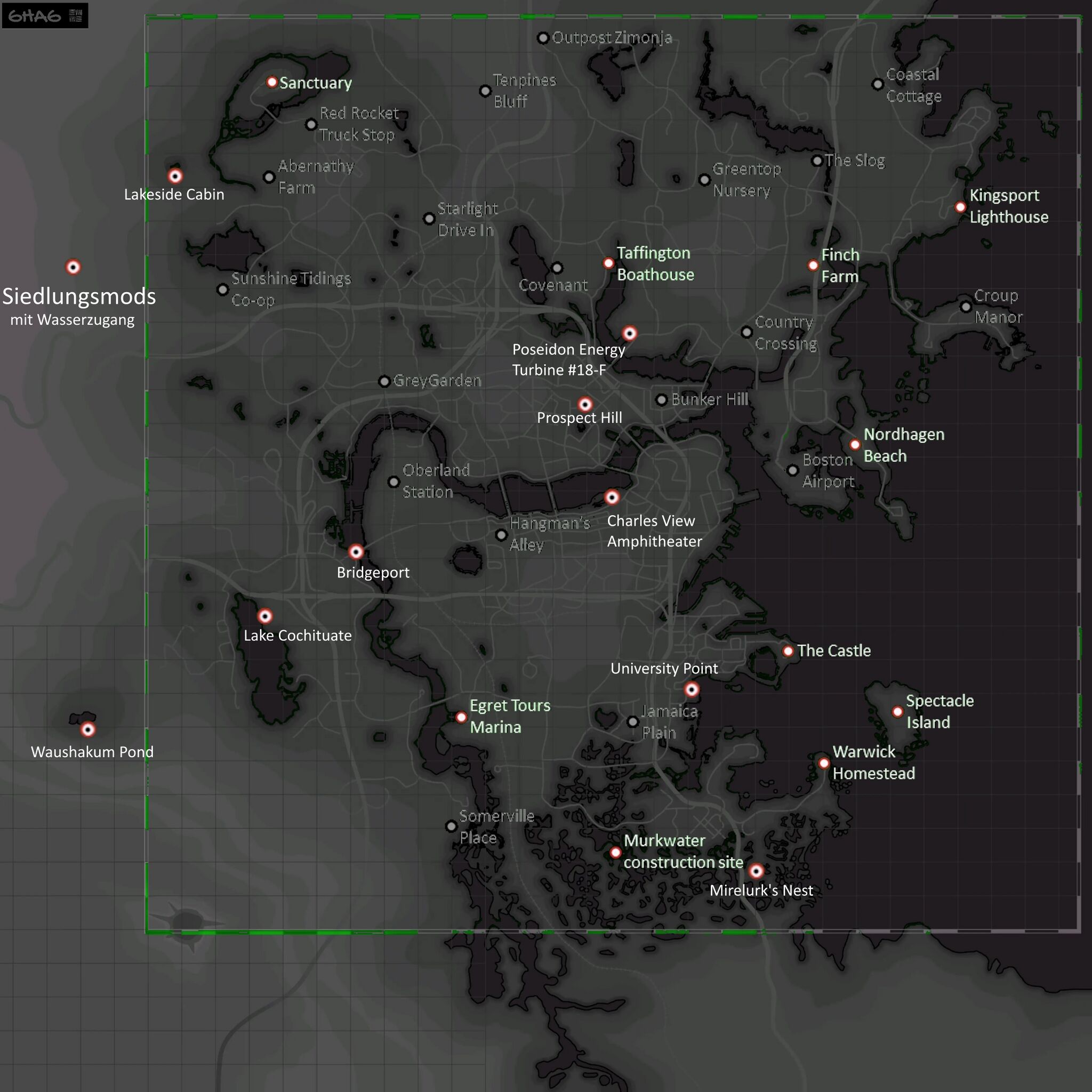Click The Castle label text
1092x1092 pixels.
pyautogui.click(x=834, y=651)
